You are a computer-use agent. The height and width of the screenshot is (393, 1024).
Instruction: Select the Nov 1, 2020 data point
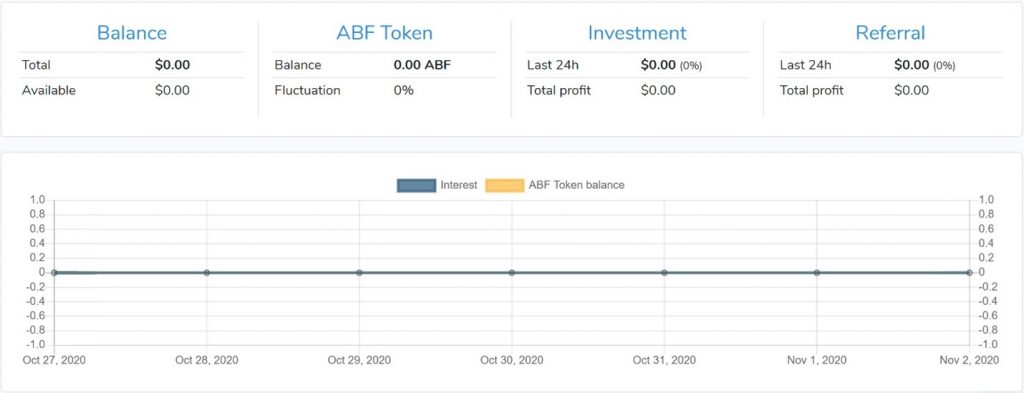point(816,272)
